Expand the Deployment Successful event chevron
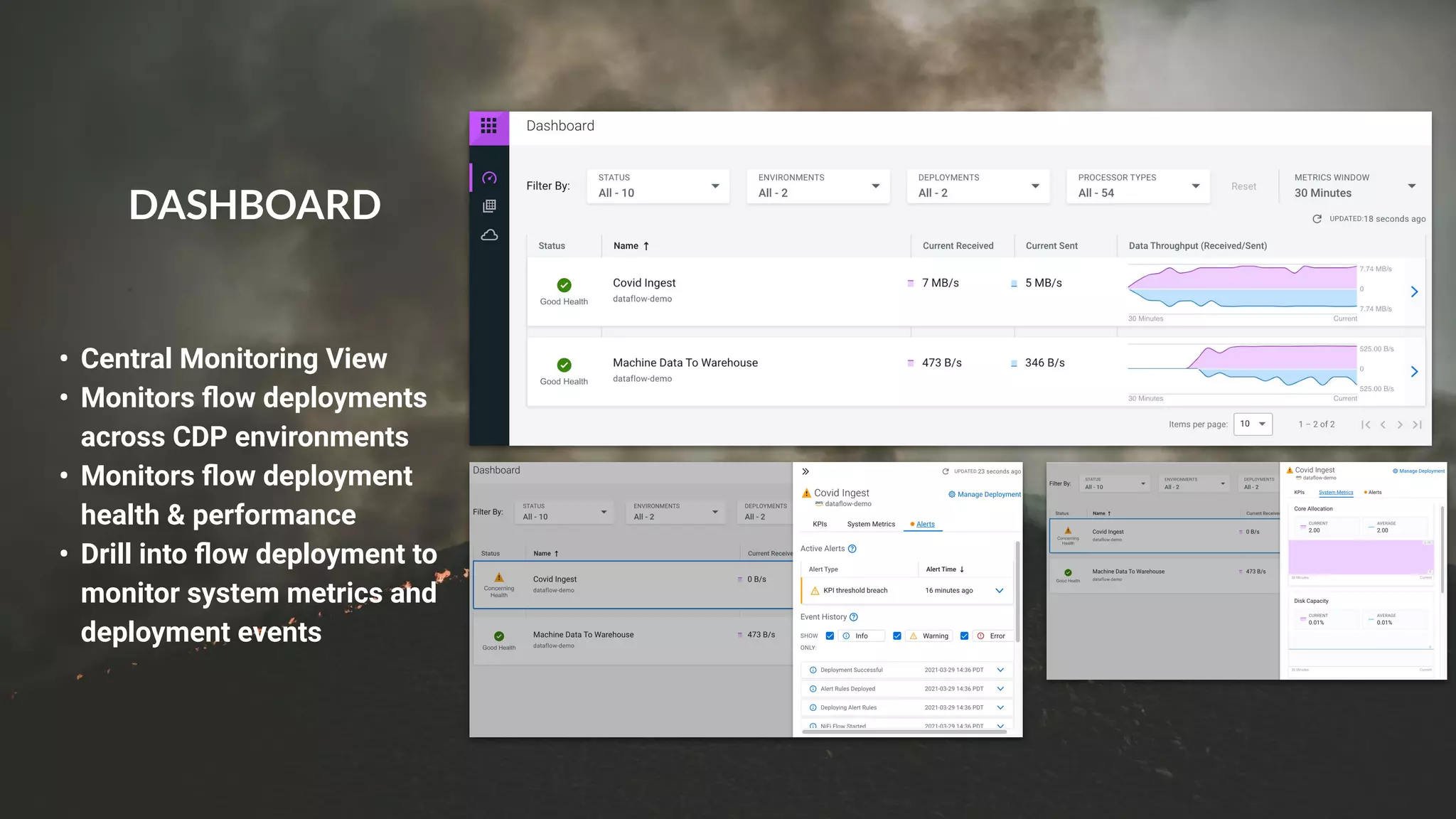This screenshot has height=819, width=1456. coord(1000,670)
